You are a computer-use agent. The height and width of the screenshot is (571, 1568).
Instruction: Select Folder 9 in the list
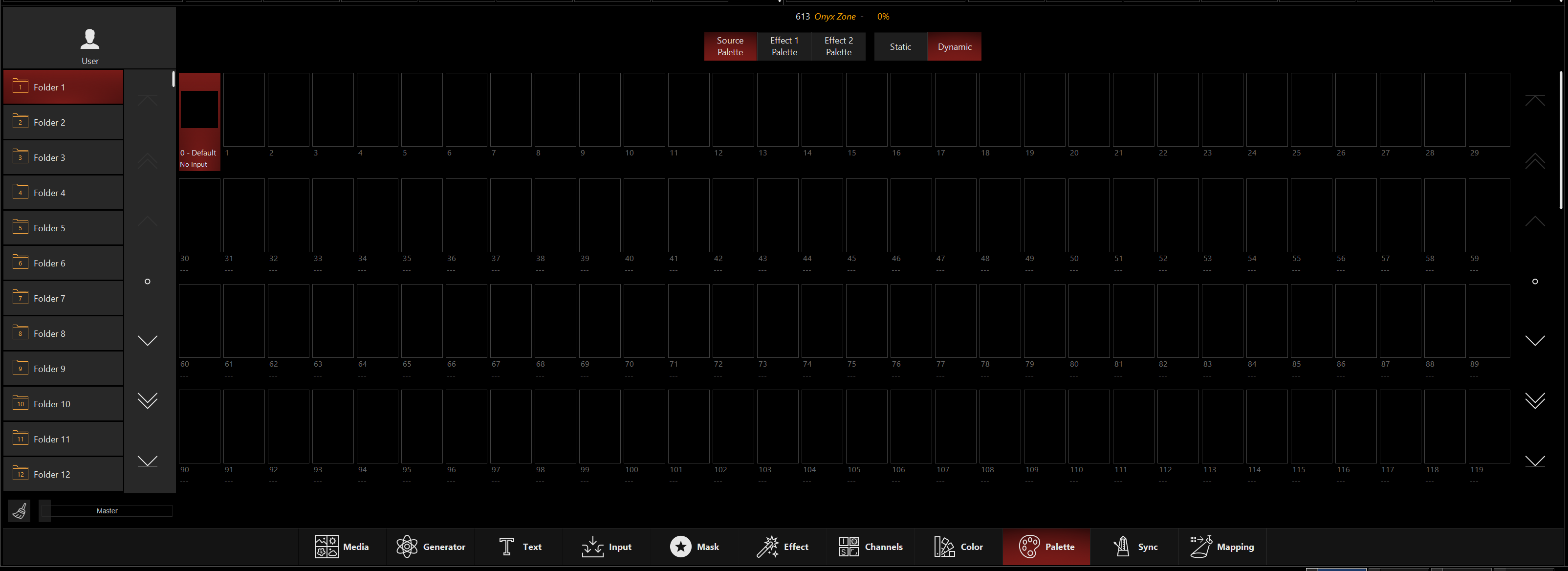coord(64,369)
